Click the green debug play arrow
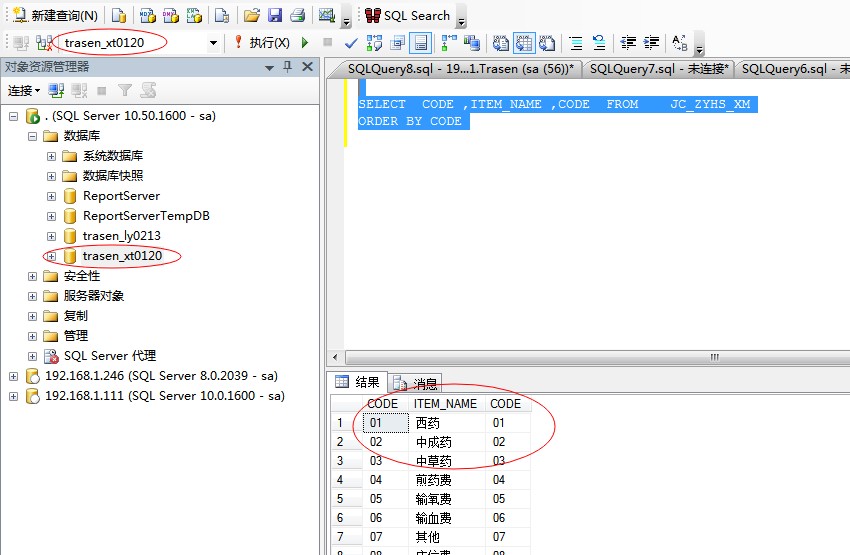 305,43
